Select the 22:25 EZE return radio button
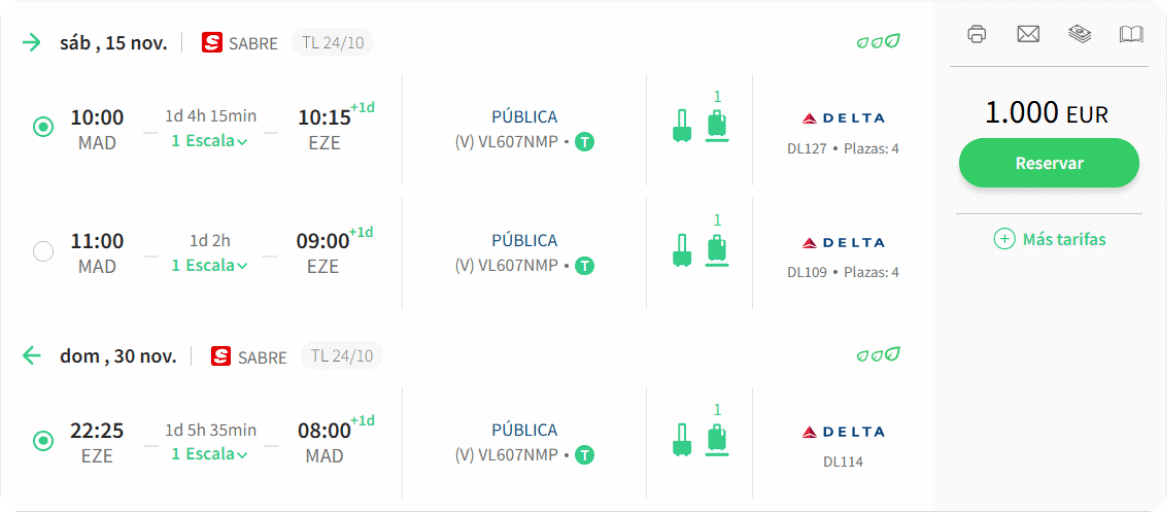Screen dimensions: 1168x512 point(43,440)
